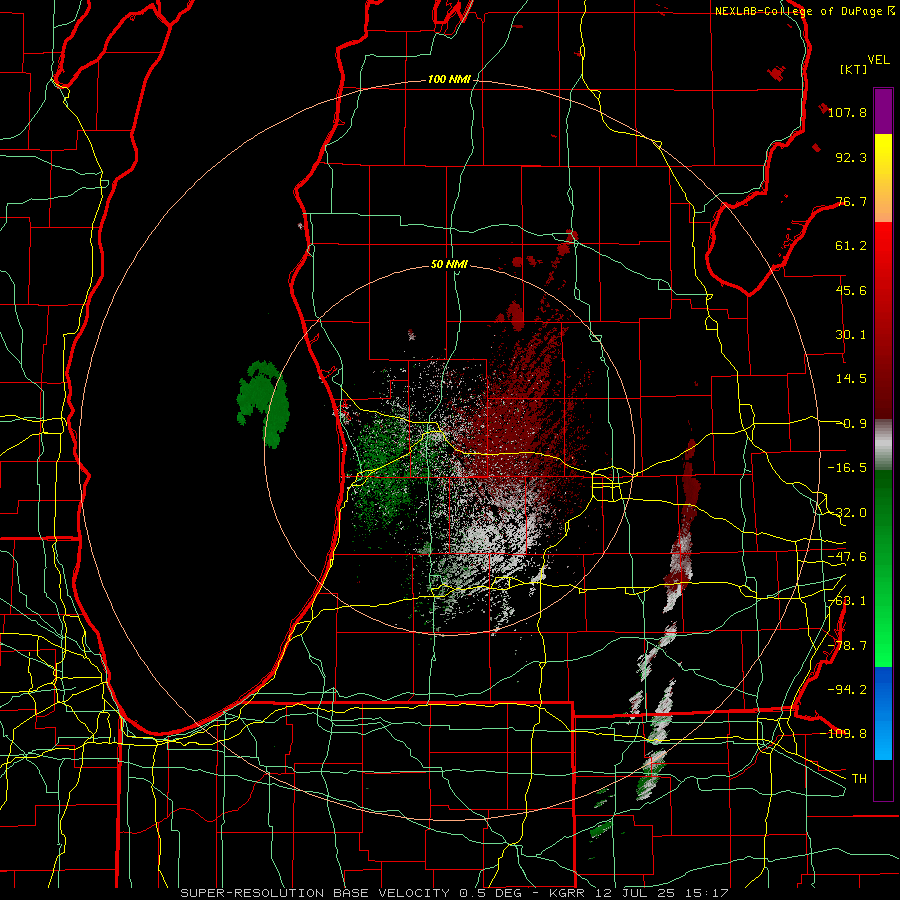Click the -78.7 velocity scale value
The image size is (900, 900).
(x=847, y=646)
